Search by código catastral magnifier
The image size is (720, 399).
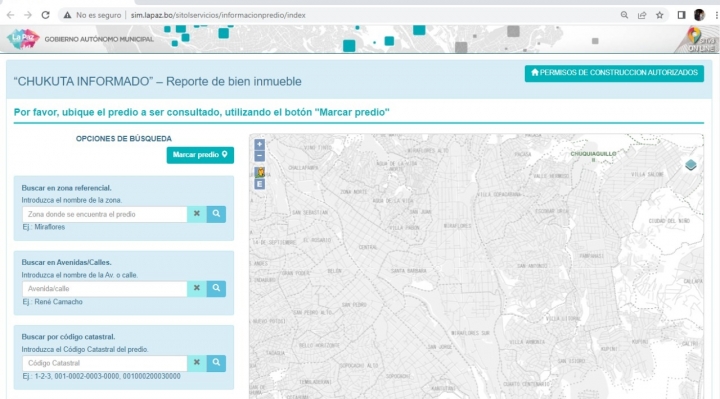click(216, 363)
